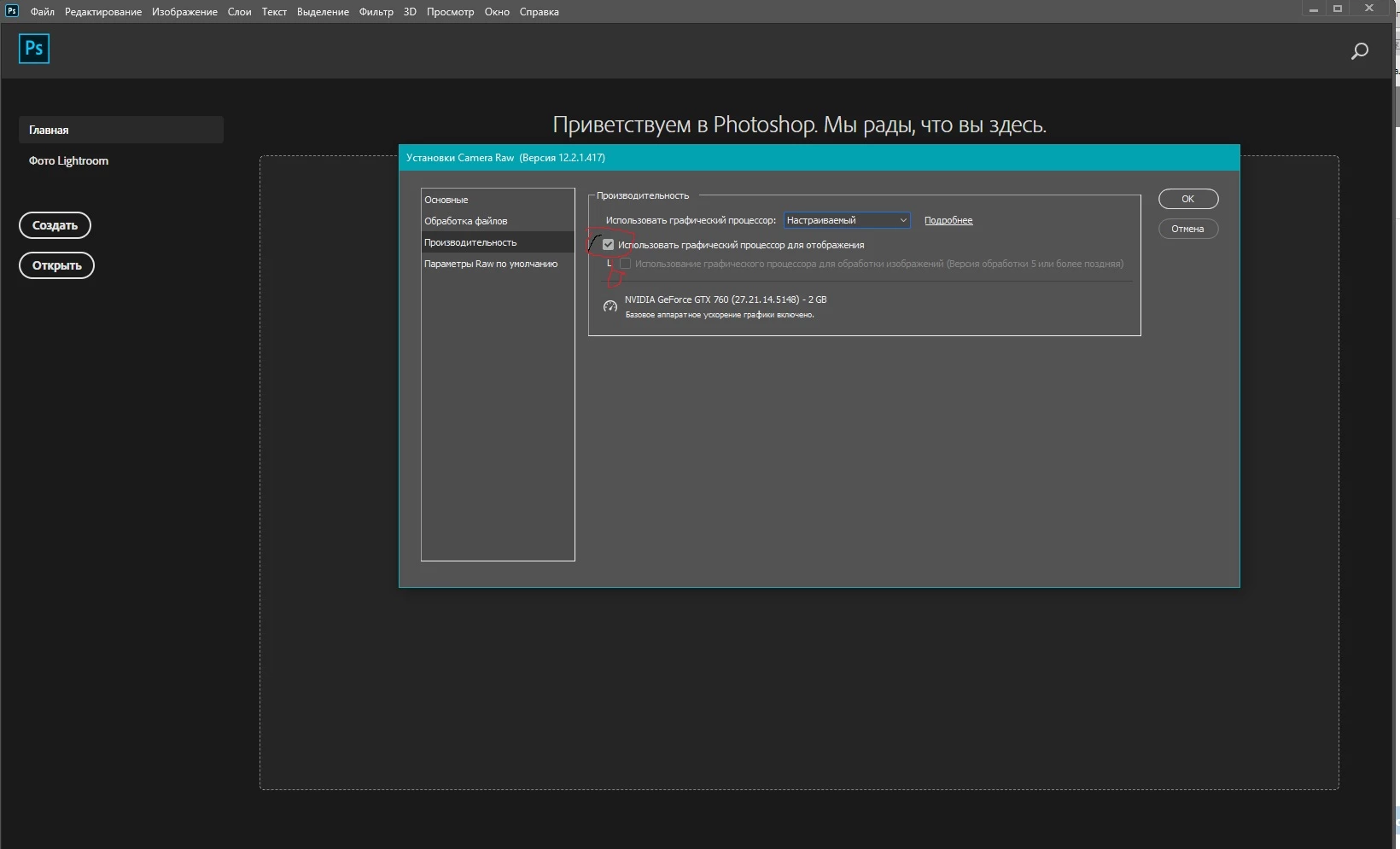
Task: Click the Отмена button
Action: [1188, 229]
